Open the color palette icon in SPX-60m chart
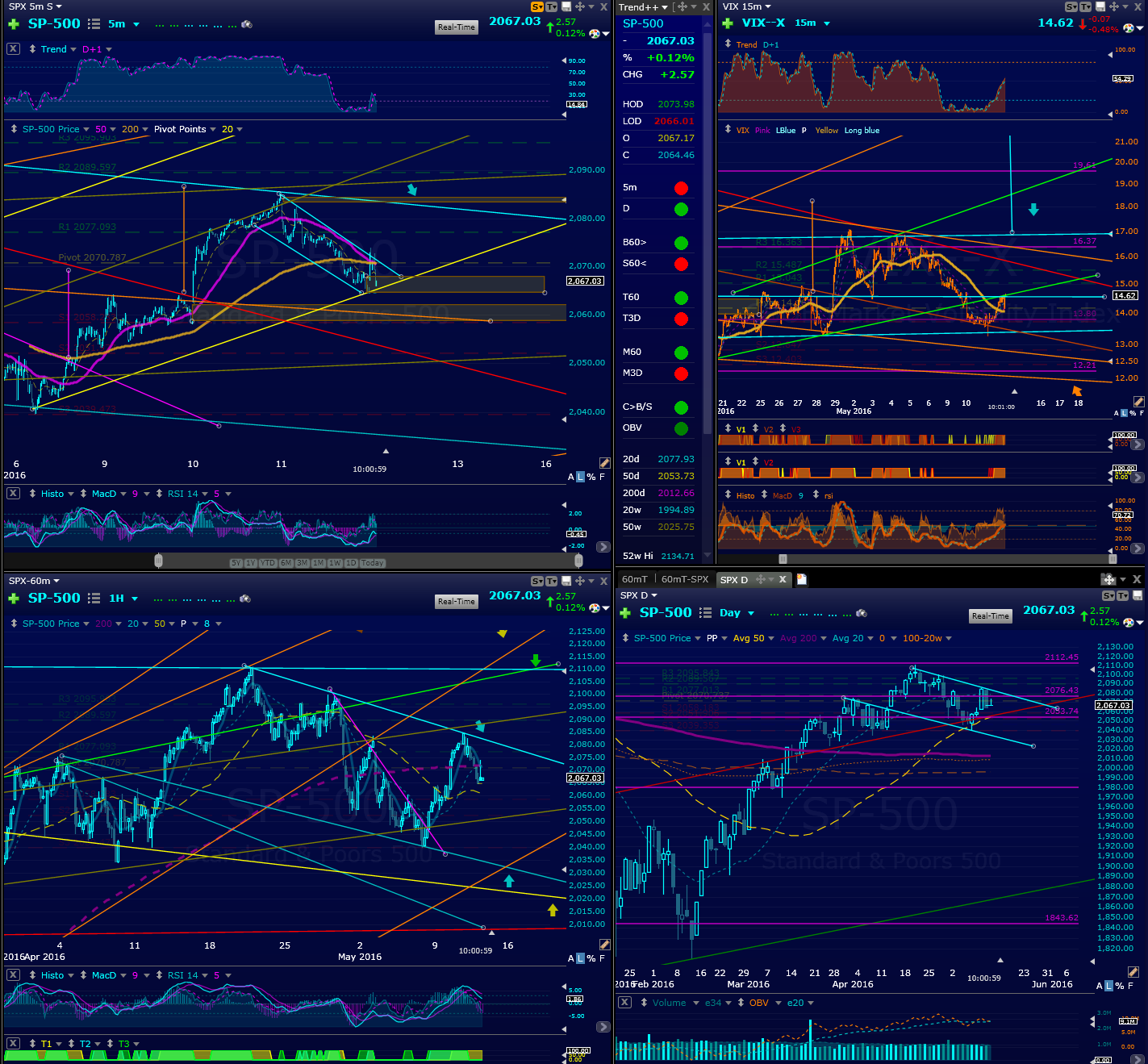The image size is (1148, 1064). (595, 607)
